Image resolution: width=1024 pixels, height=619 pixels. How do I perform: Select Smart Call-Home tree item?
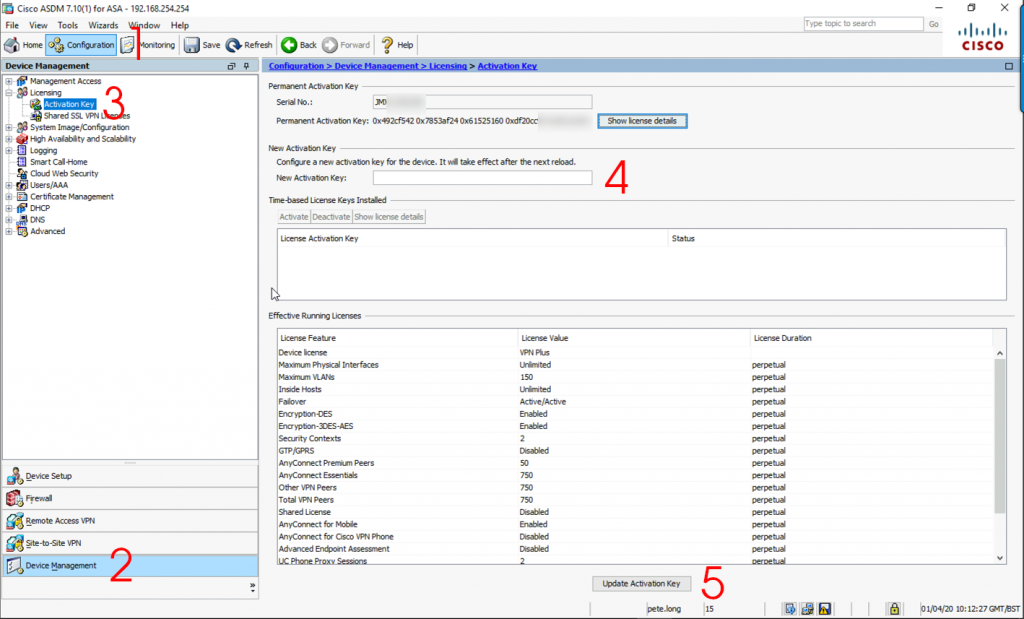pos(58,162)
